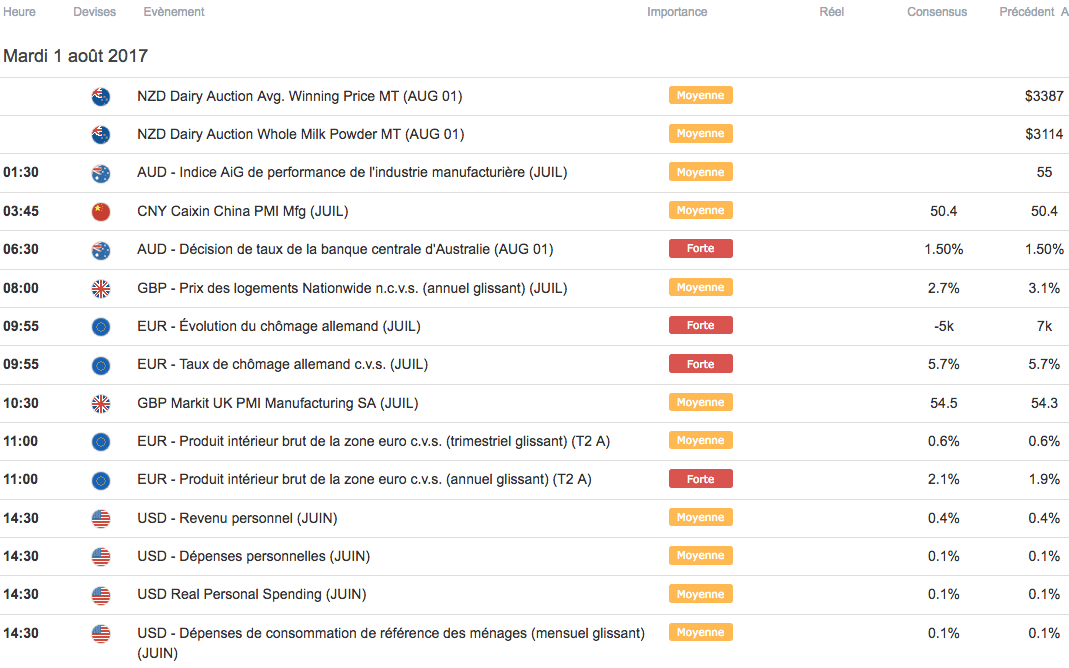Click the UK flag beside Nationwide housing prices
The image size is (1069, 668).
tap(101, 288)
